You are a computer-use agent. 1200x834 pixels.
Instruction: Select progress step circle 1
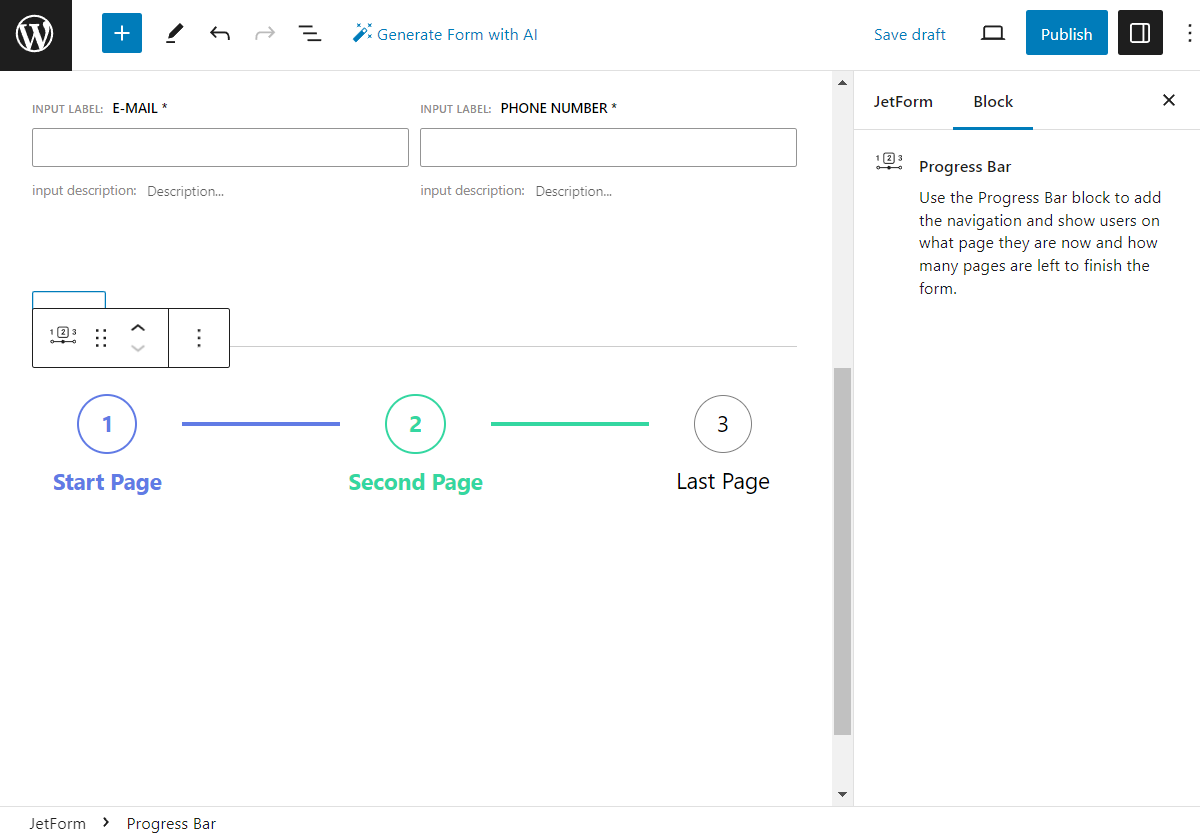(107, 424)
